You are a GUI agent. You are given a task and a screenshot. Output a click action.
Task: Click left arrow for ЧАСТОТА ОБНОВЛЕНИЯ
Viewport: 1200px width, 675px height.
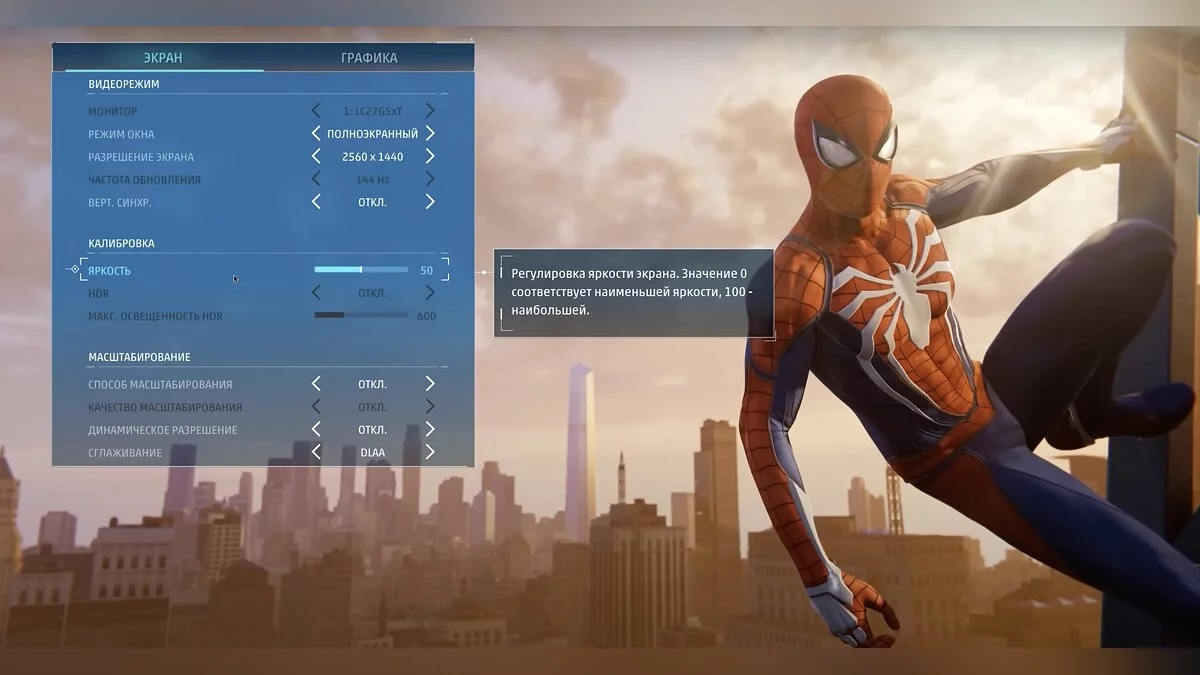point(316,179)
